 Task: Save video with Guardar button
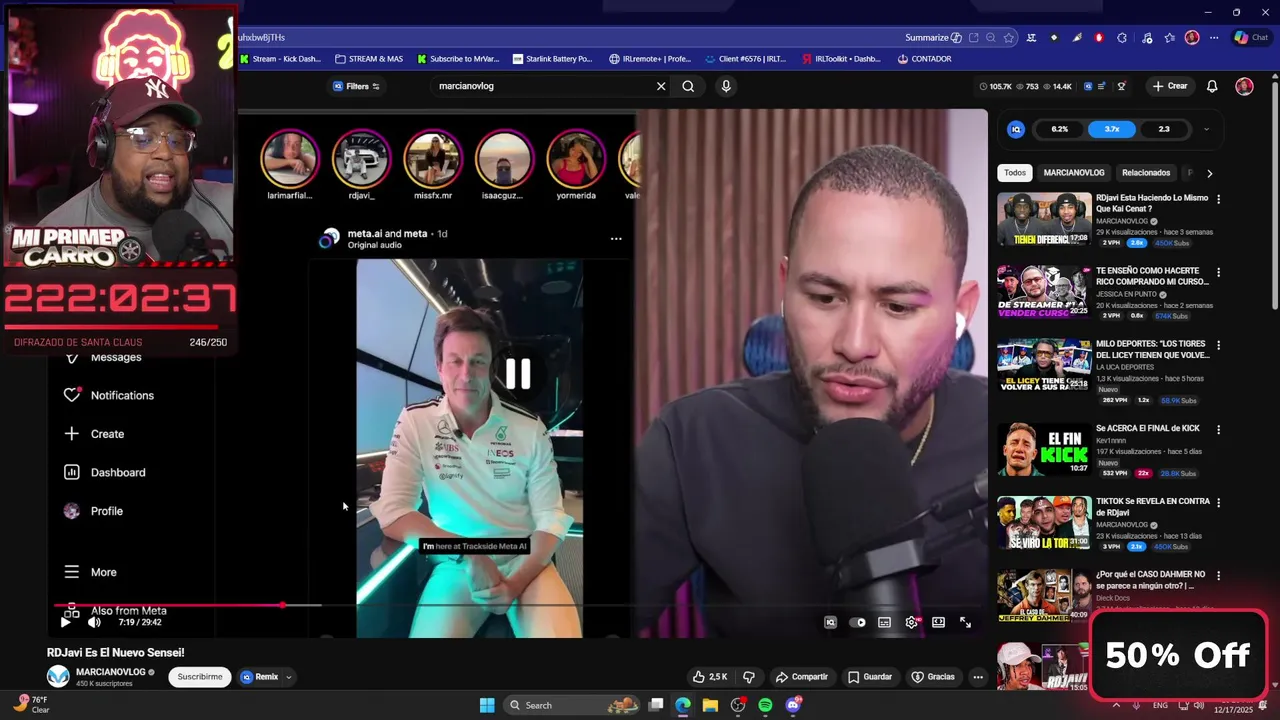(x=870, y=677)
